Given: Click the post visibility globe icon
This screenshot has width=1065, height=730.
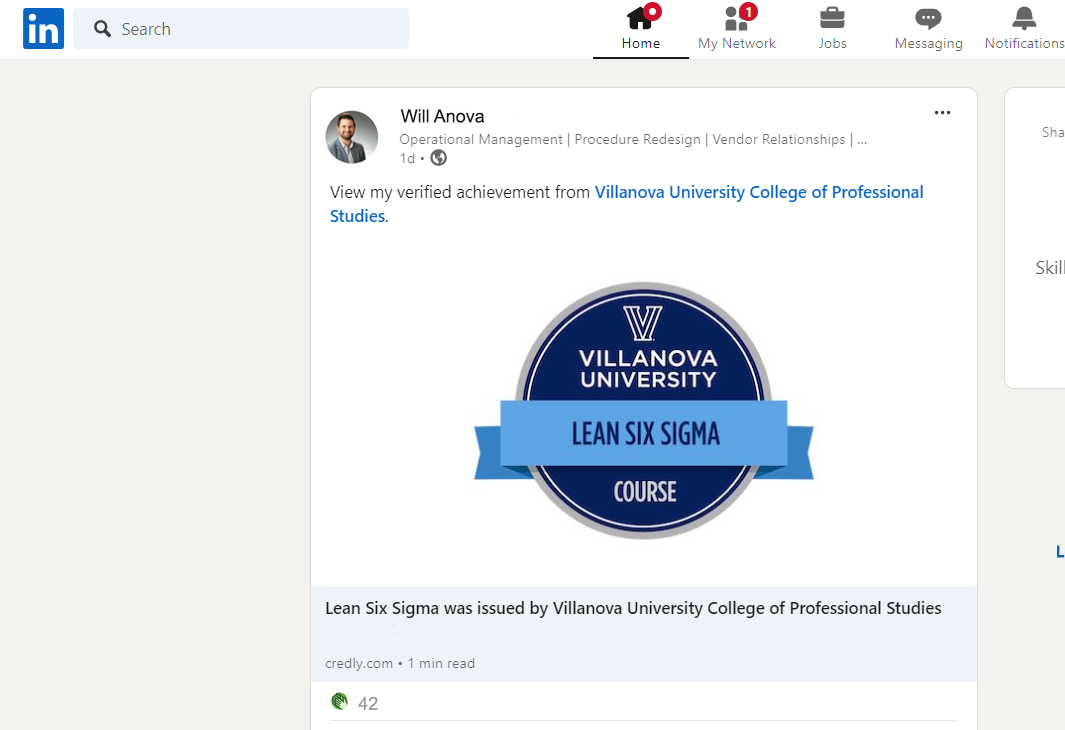Looking at the screenshot, I should coord(437,158).
